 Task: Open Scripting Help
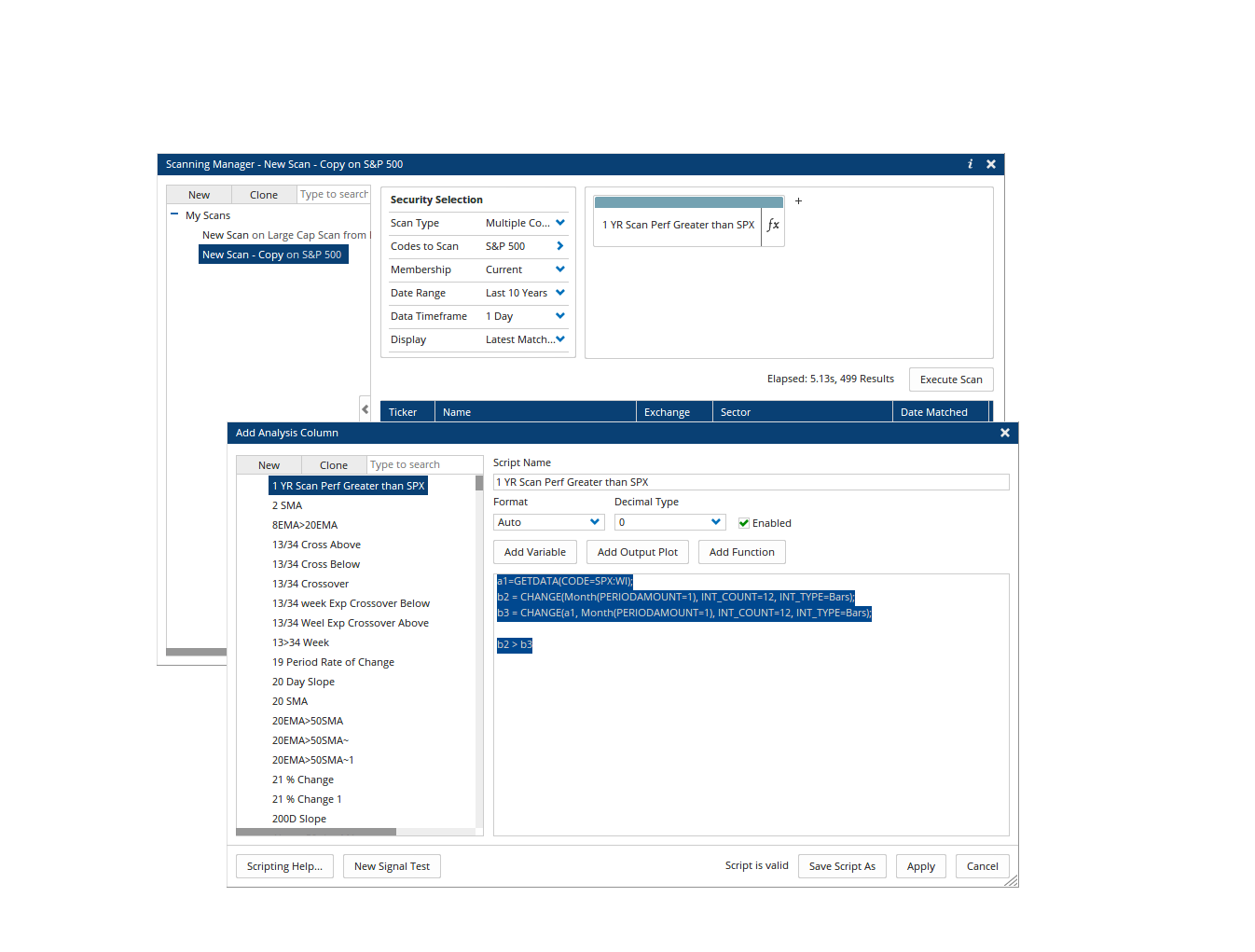[284, 866]
